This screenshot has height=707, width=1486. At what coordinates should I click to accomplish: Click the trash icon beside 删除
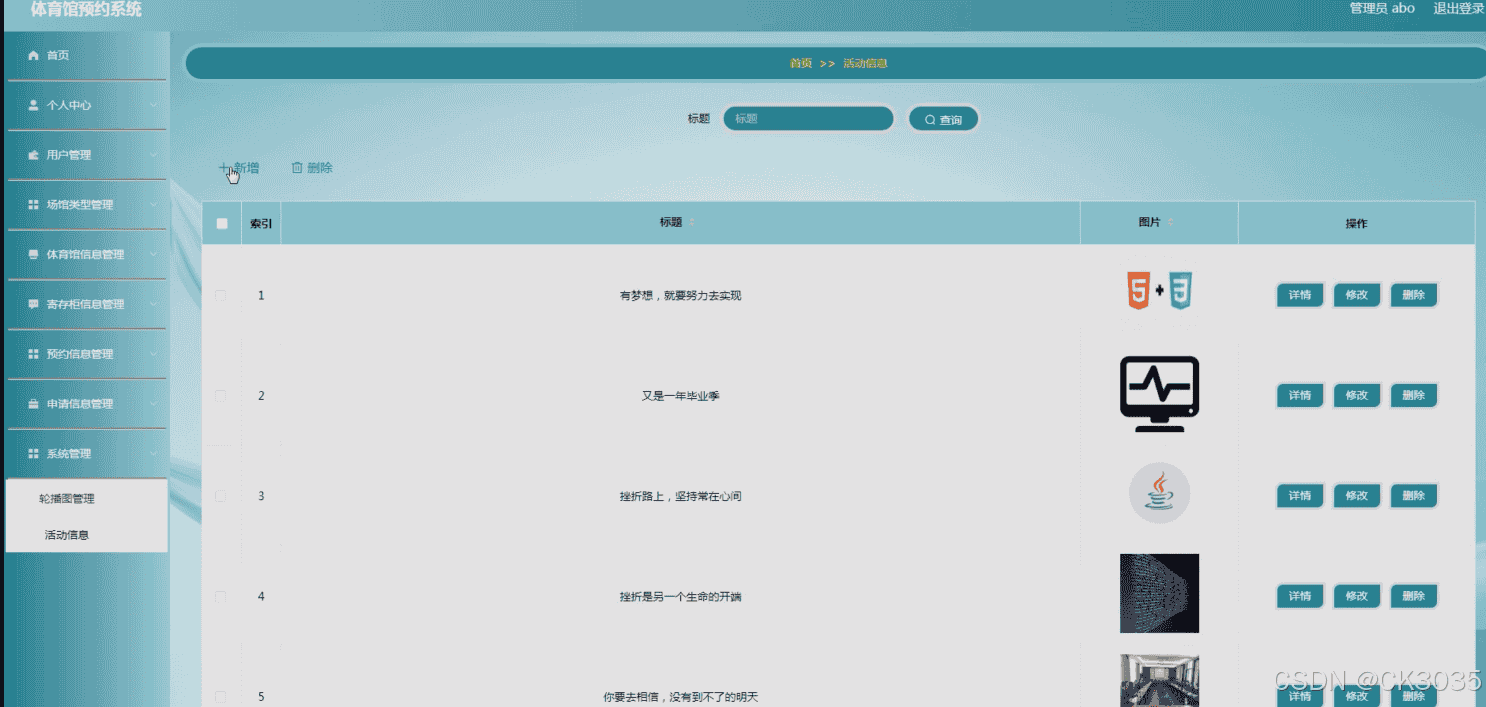pos(297,167)
